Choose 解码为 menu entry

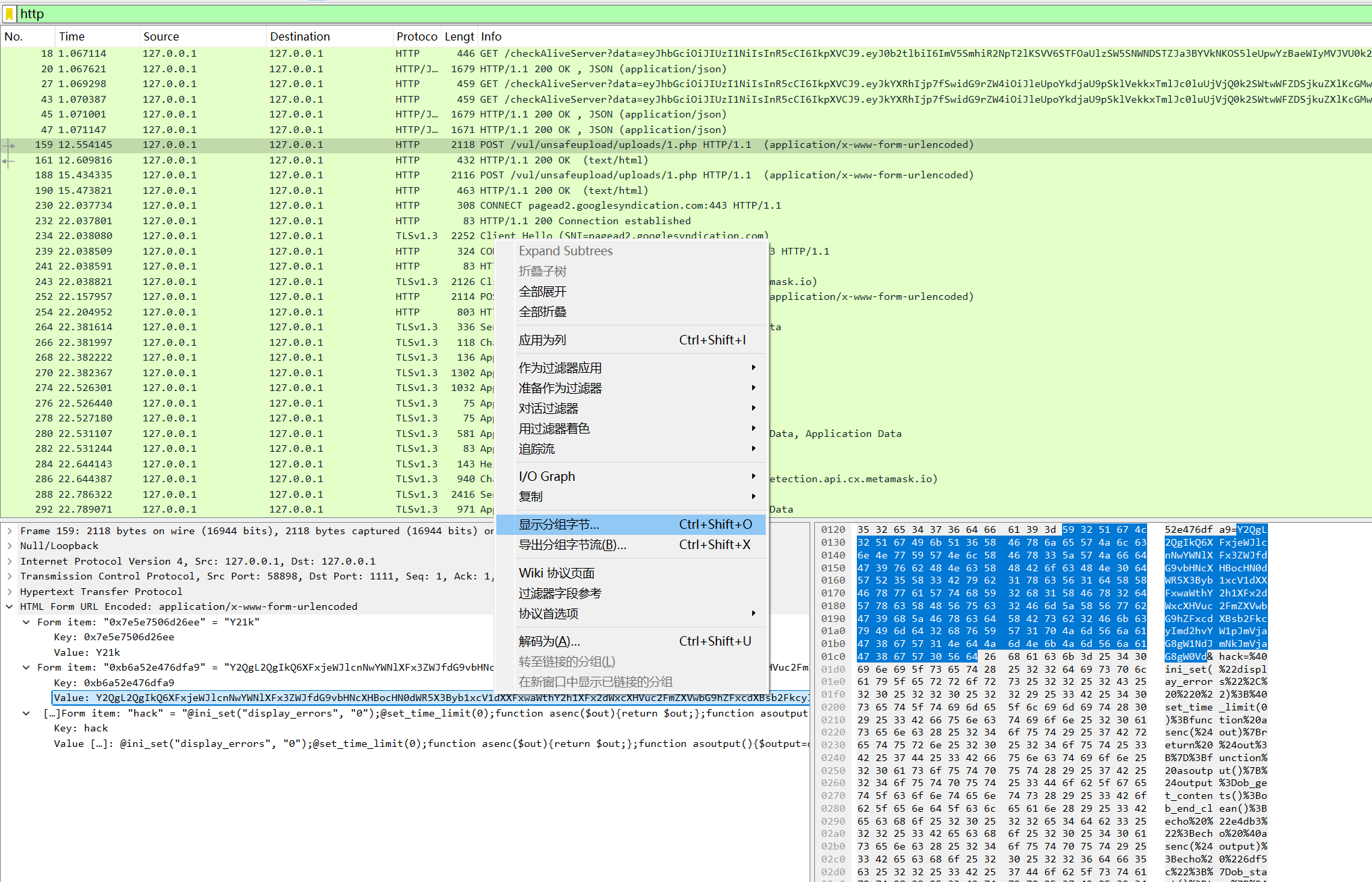coord(549,642)
